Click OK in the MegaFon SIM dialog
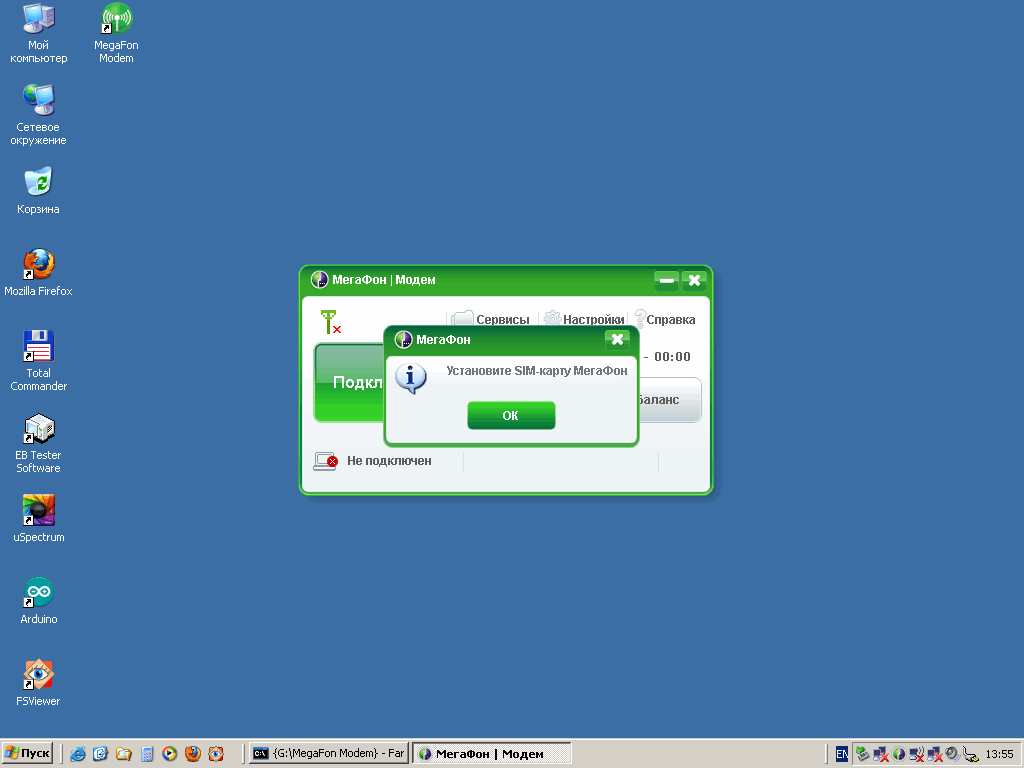Viewport: 1024px width, 768px height. coord(511,415)
